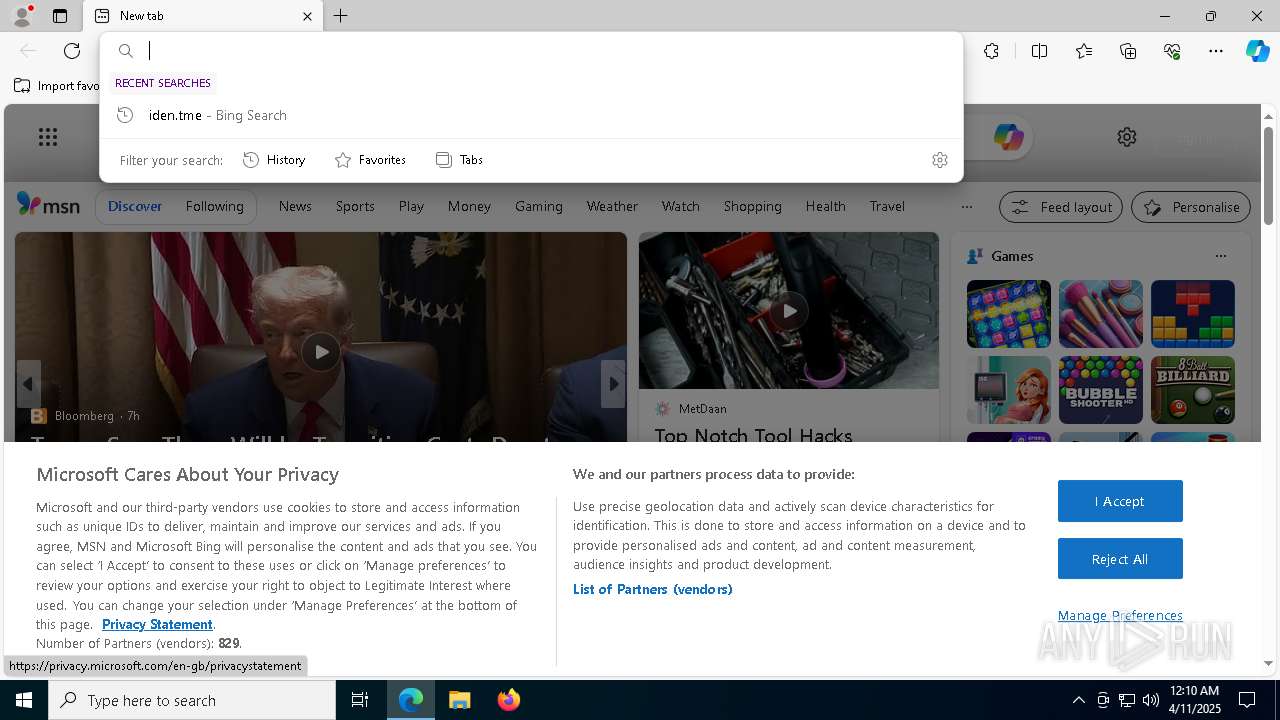Filter search by History

[274, 160]
